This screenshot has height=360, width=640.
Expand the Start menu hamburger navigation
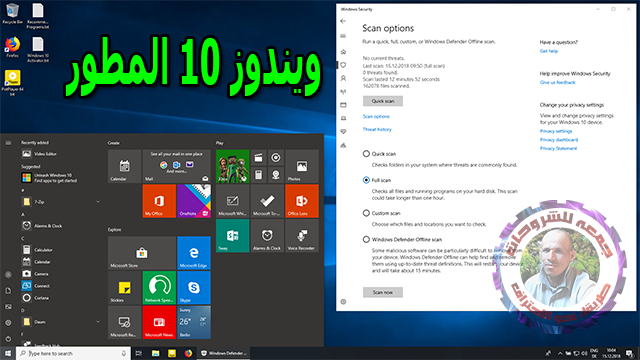coord(8,143)
